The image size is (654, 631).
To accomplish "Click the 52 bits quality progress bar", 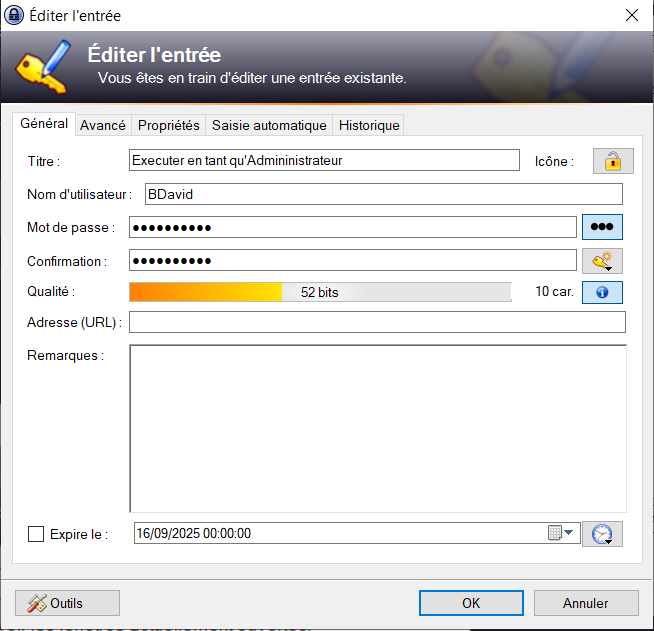I will click(x=320, y=292).
